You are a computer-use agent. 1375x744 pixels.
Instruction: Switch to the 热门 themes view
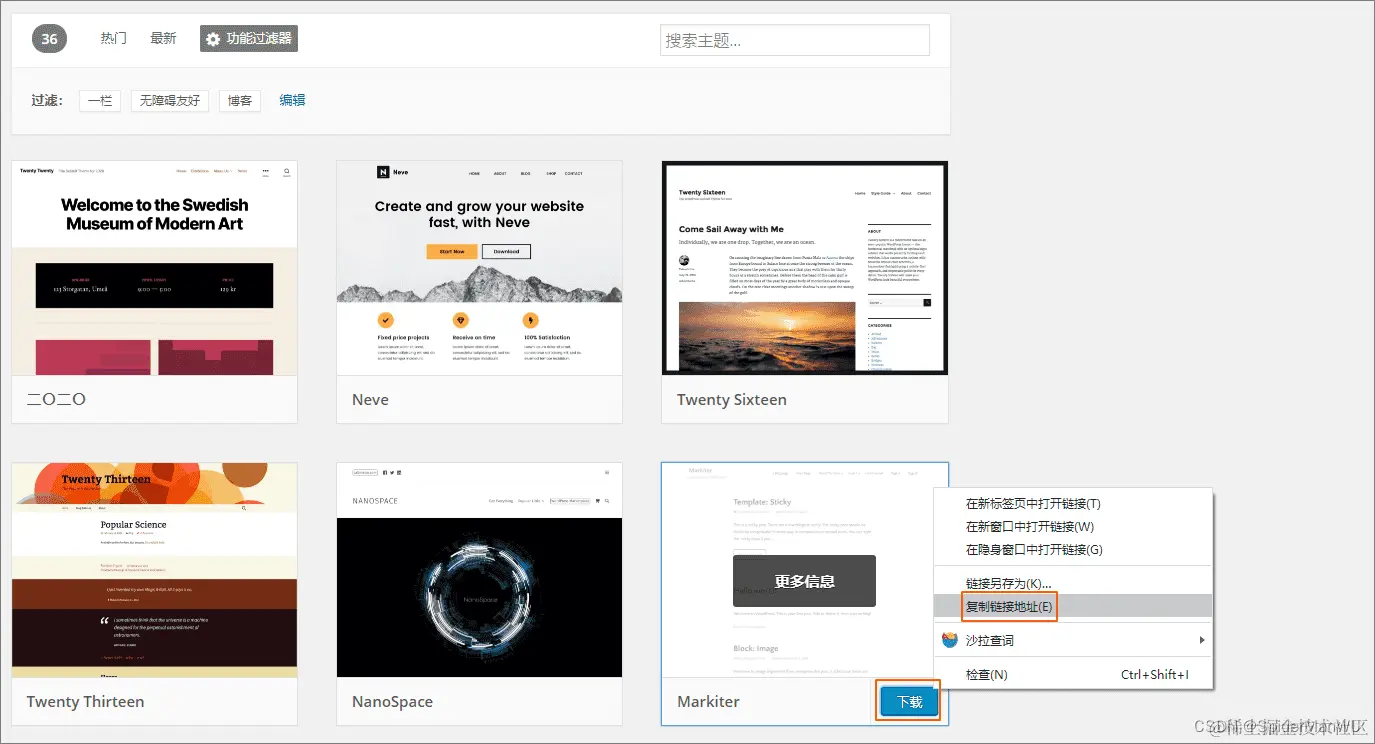[112, 38]
